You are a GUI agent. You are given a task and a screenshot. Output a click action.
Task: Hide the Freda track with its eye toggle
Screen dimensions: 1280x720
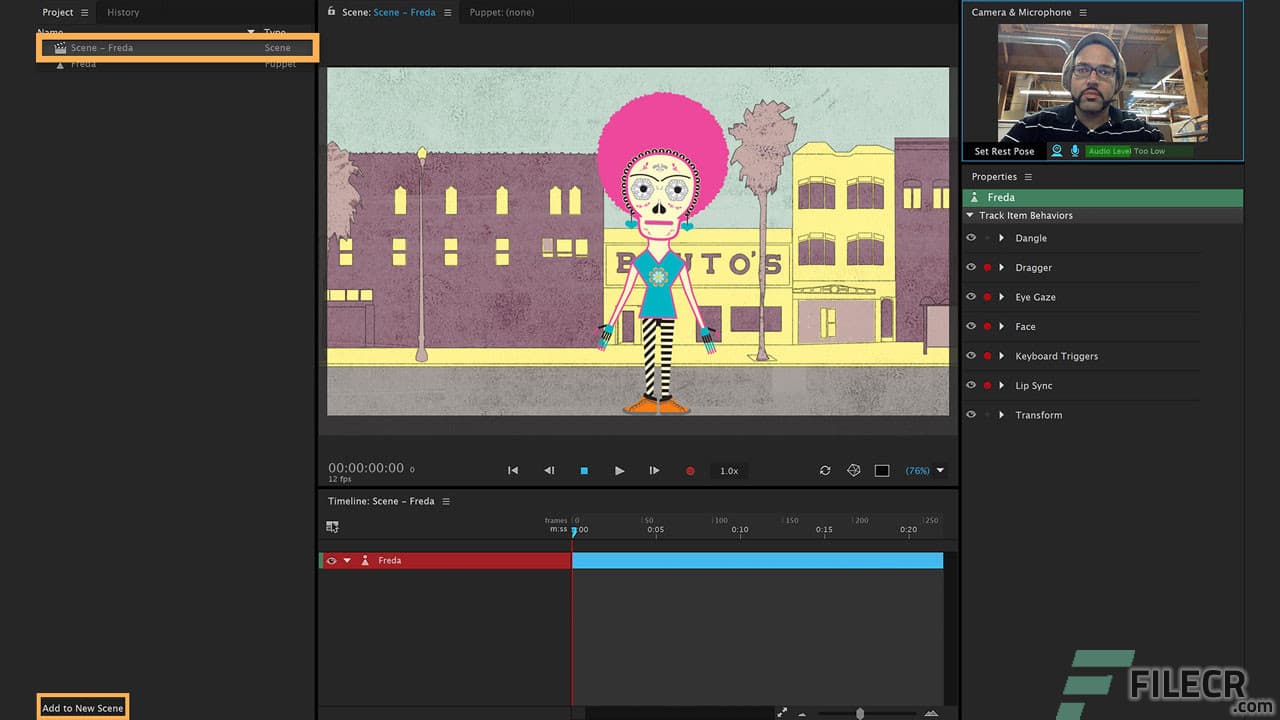click(x=331, y=560)
